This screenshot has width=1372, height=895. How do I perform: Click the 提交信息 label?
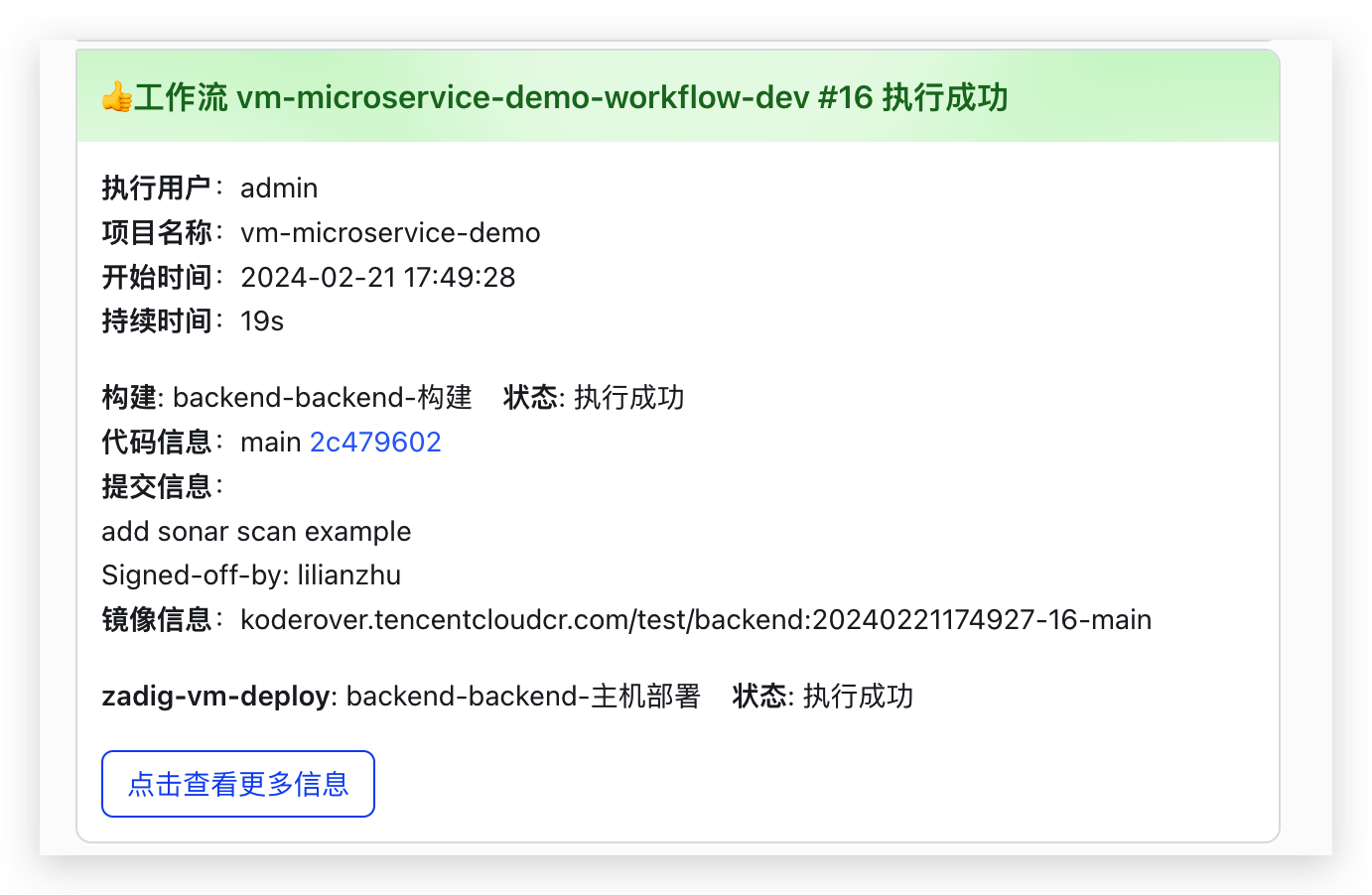tap(156, 486)
